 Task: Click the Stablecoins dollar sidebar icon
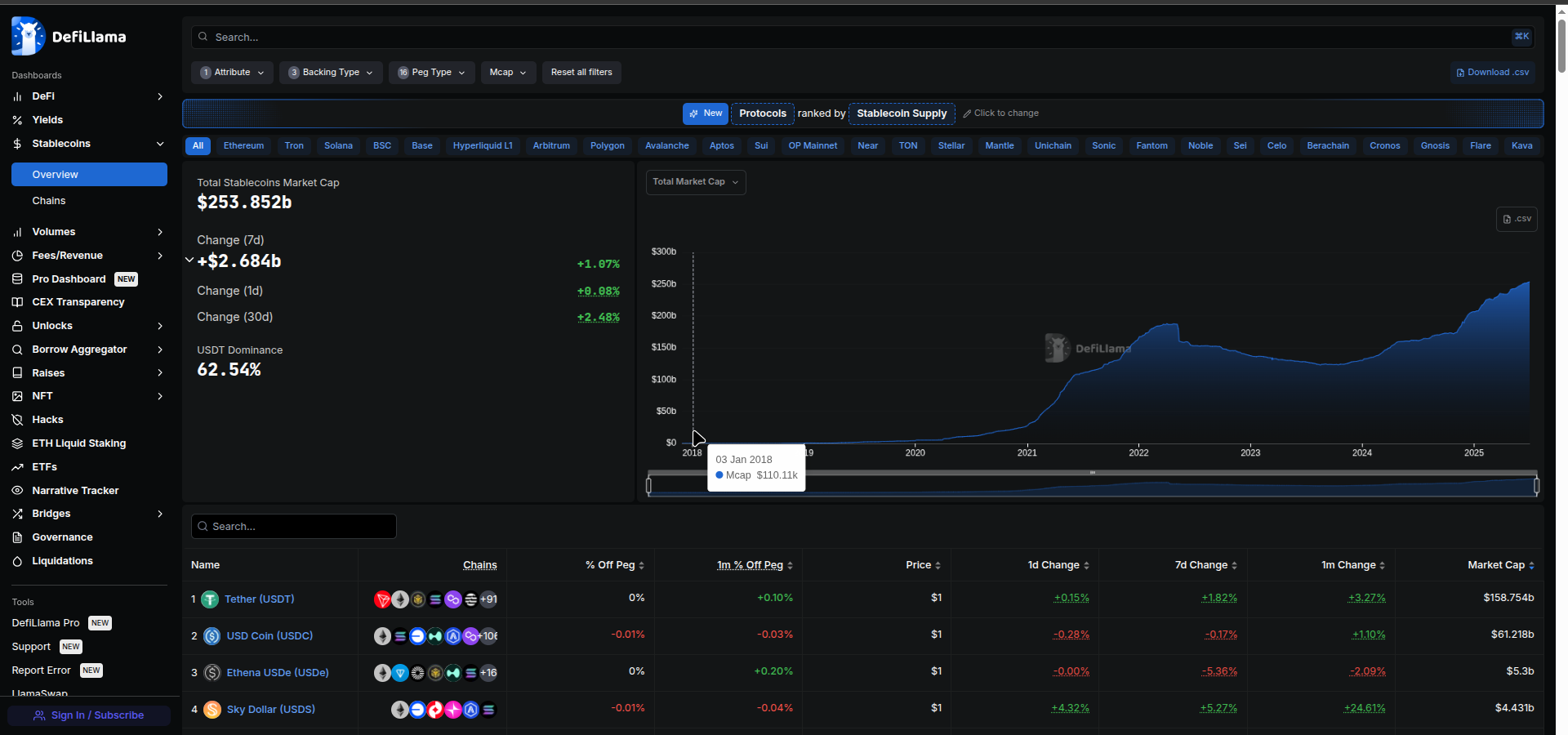(17, 144)
